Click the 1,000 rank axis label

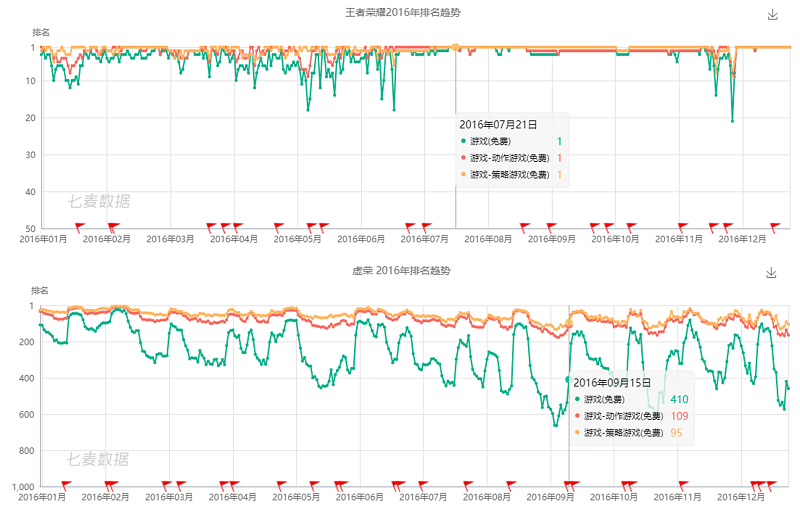(23, 487)
